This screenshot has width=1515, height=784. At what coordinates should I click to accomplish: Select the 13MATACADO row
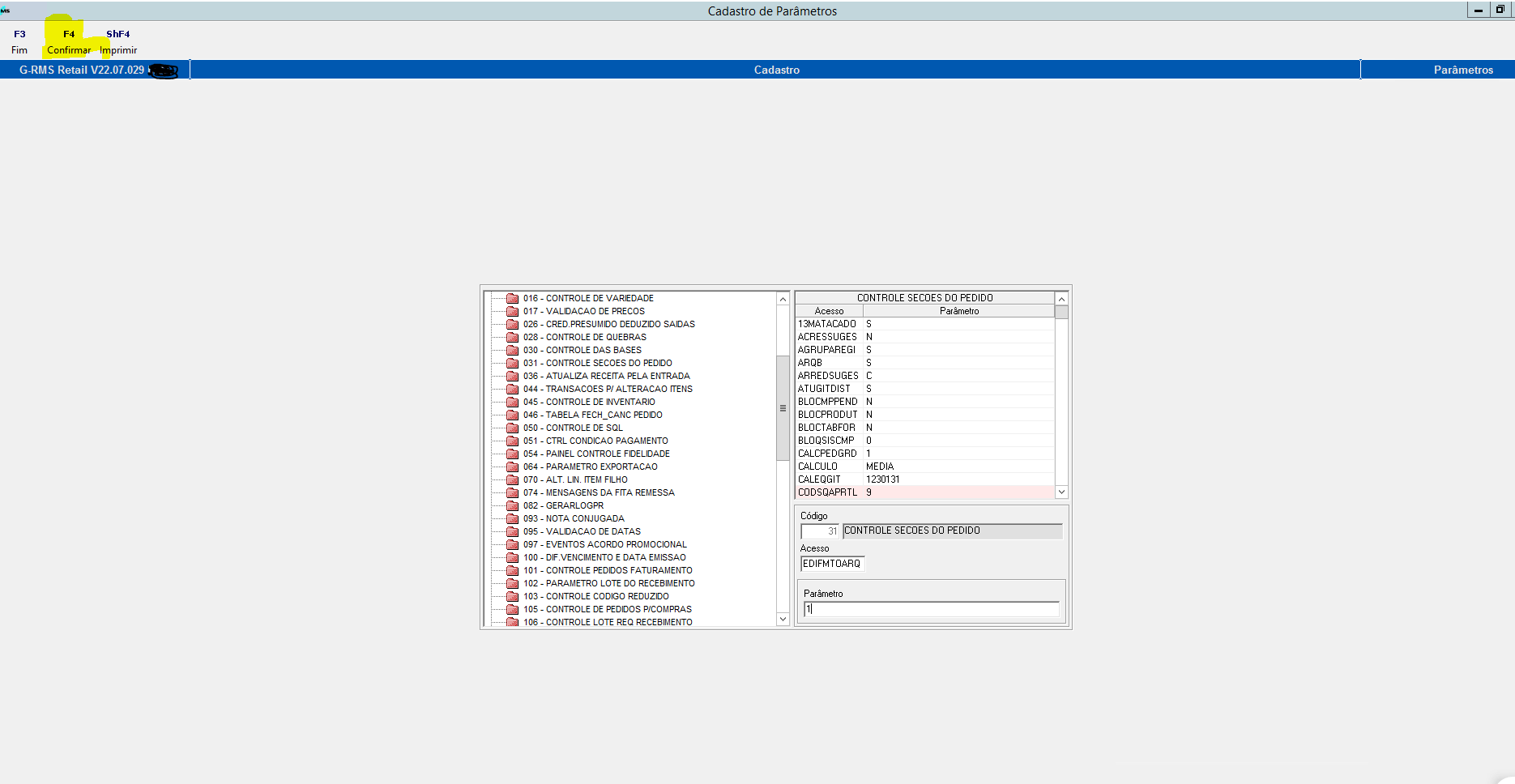925,324
